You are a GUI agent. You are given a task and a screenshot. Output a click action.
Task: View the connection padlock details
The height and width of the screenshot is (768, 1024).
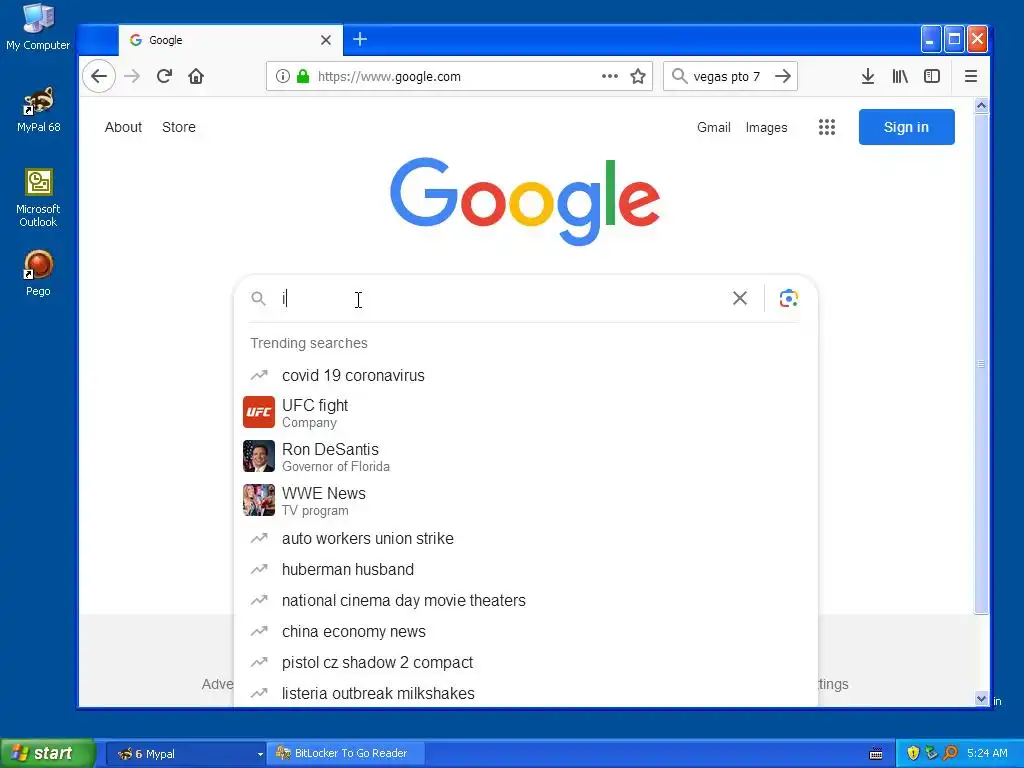tap(302, 76)
